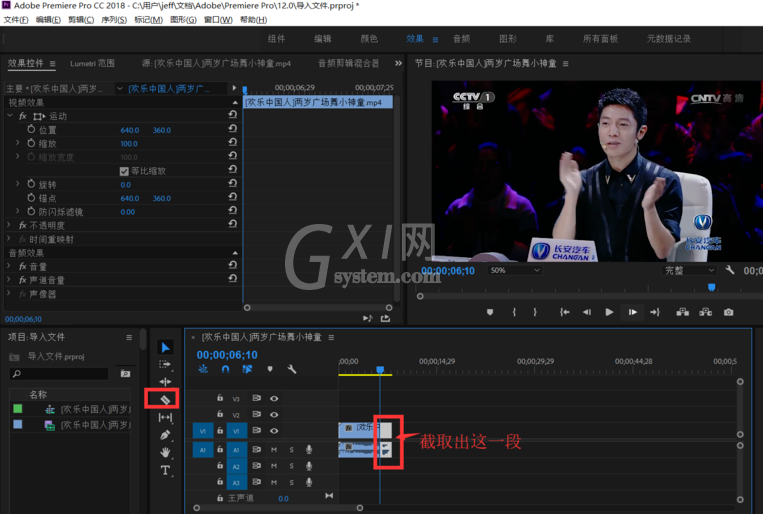The height and width of the screenshot is (514, 763).
Task: Go to Out point in program monitor
Action: click(x=655, y=312)
